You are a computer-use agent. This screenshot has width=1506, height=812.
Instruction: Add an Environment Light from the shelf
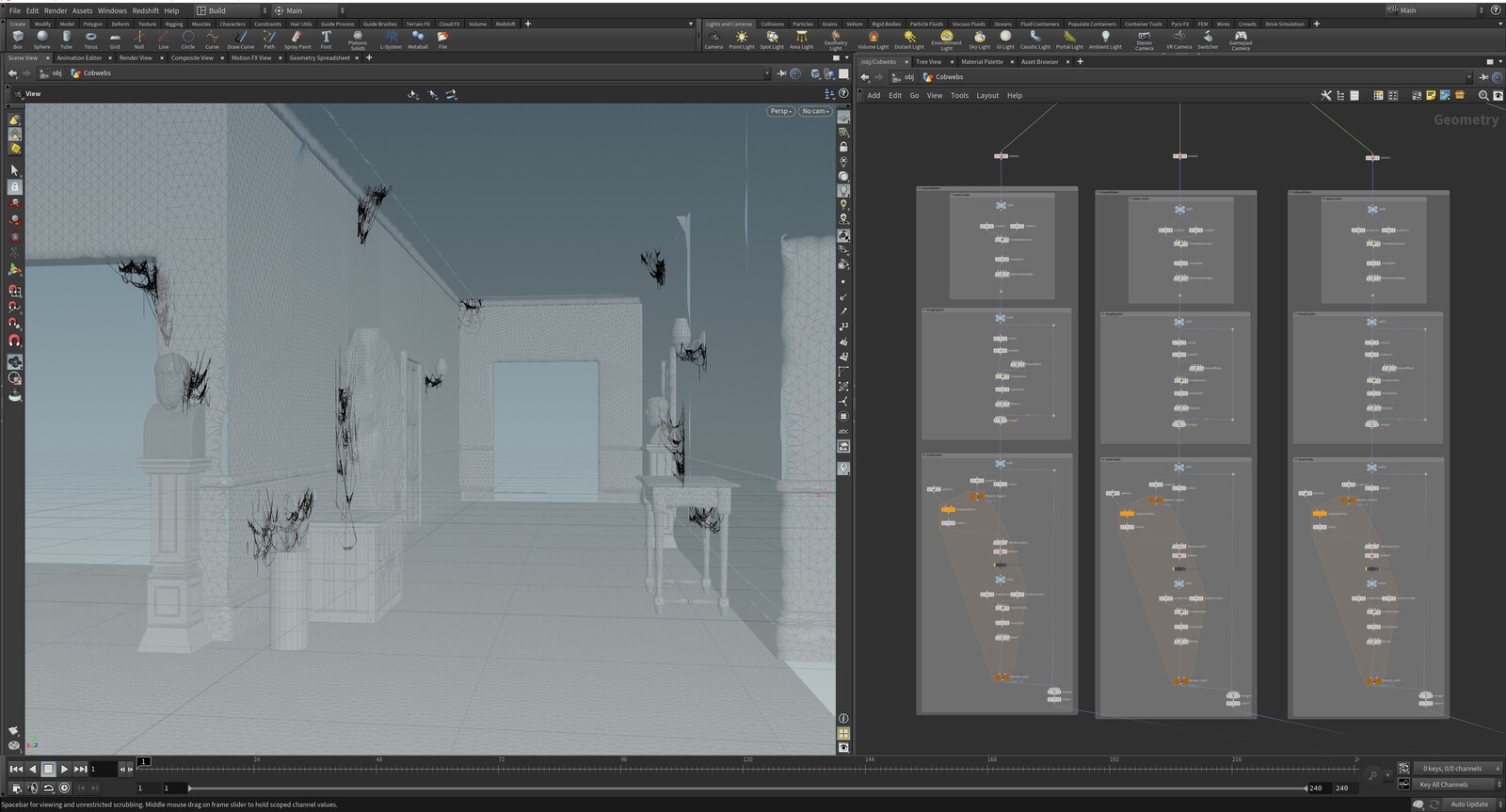click(x=946, y=40)
